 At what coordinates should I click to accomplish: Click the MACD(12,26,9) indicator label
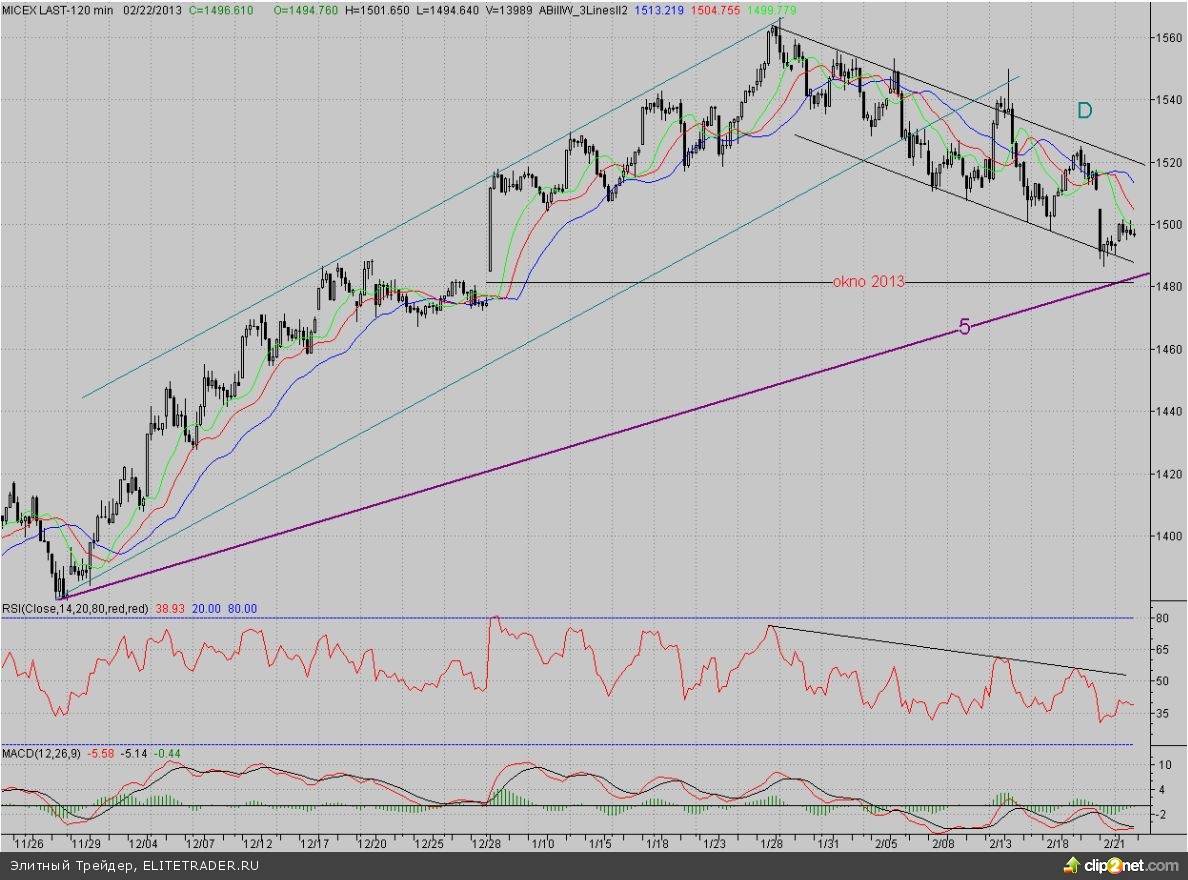pos(40,752)
